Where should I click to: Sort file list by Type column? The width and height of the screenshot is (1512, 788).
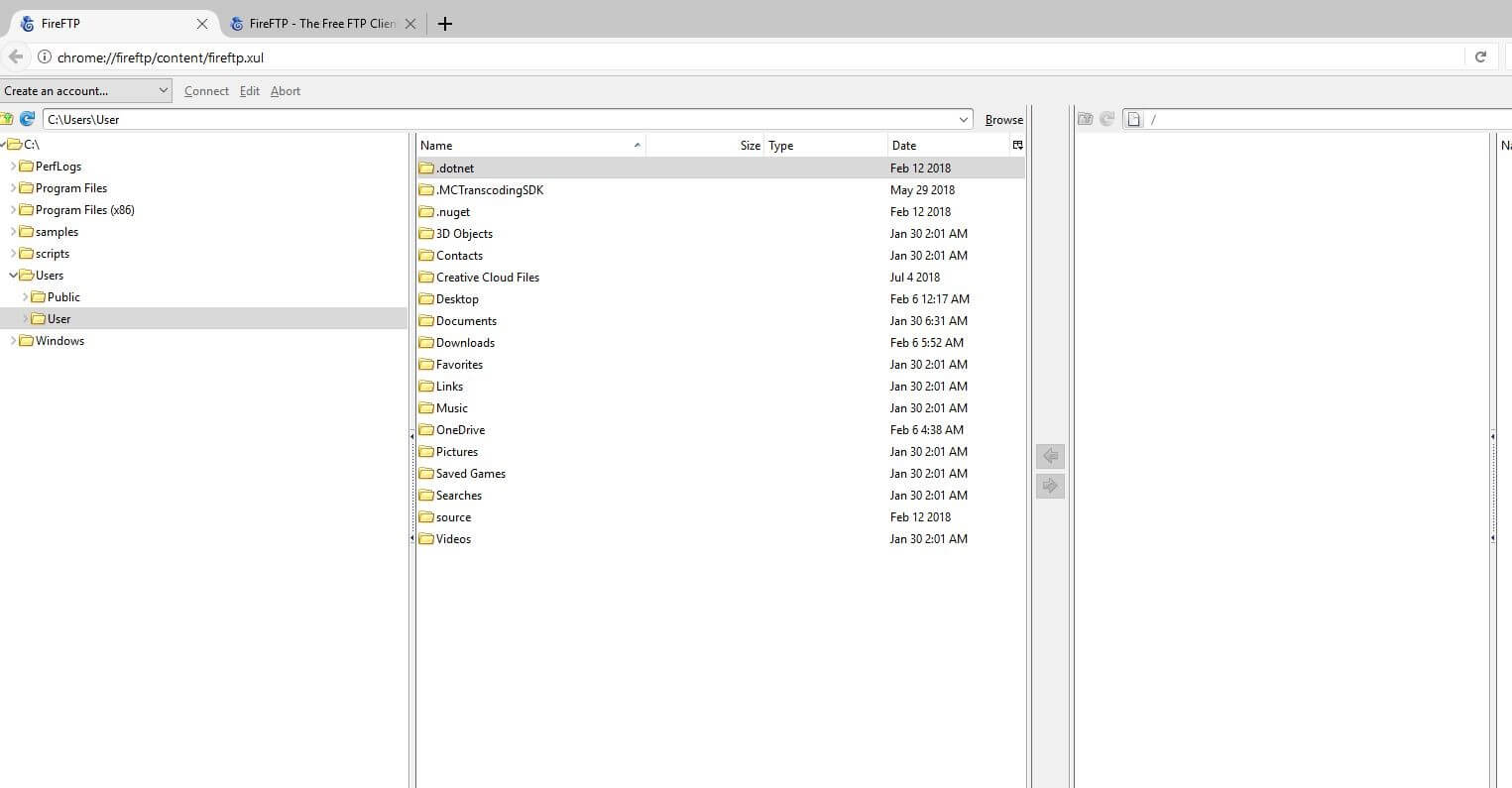825,145
